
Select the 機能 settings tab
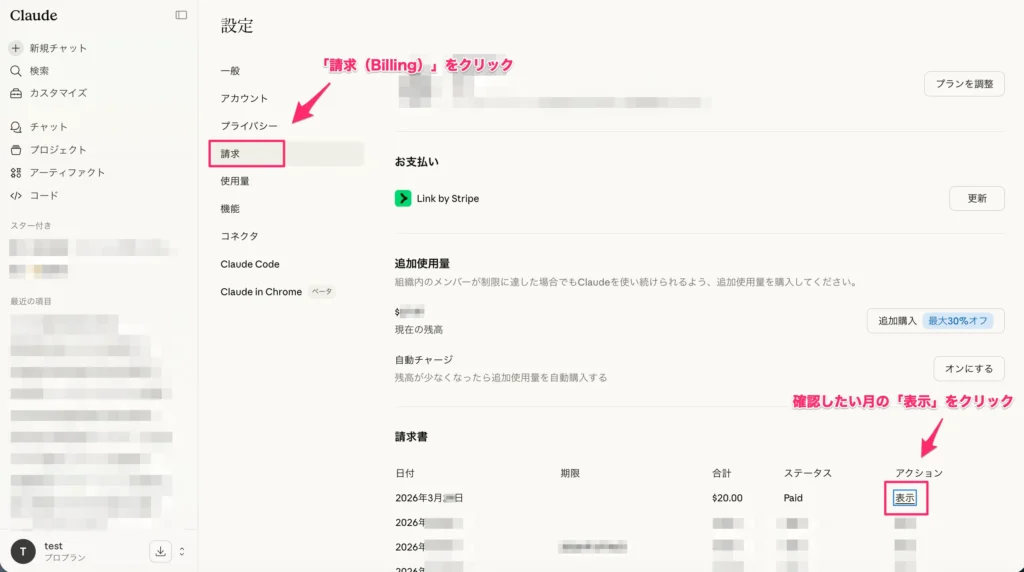pyautogui.click(x=230, y=208)
